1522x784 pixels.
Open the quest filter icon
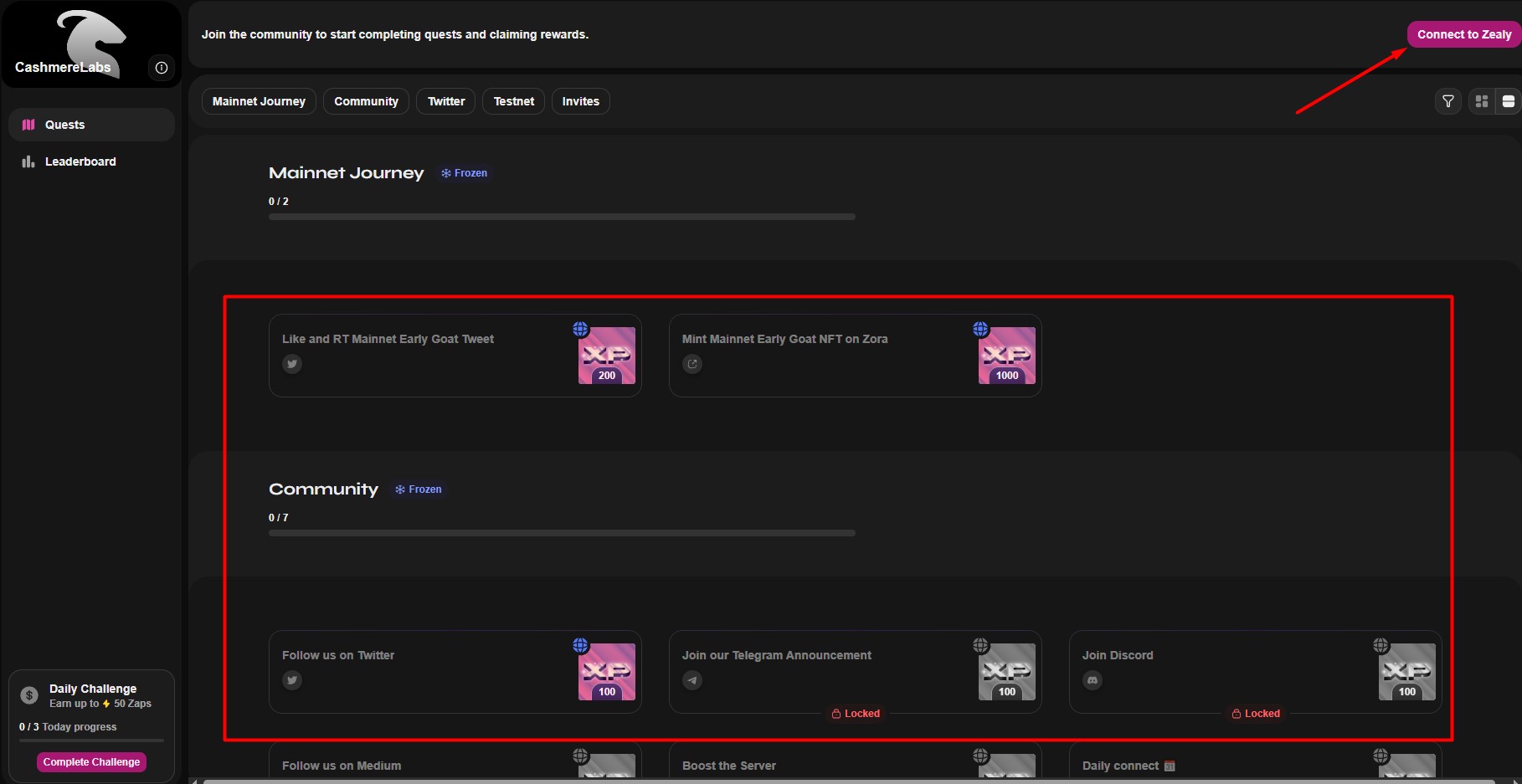pyautogui.click(x=1447, y=101)
